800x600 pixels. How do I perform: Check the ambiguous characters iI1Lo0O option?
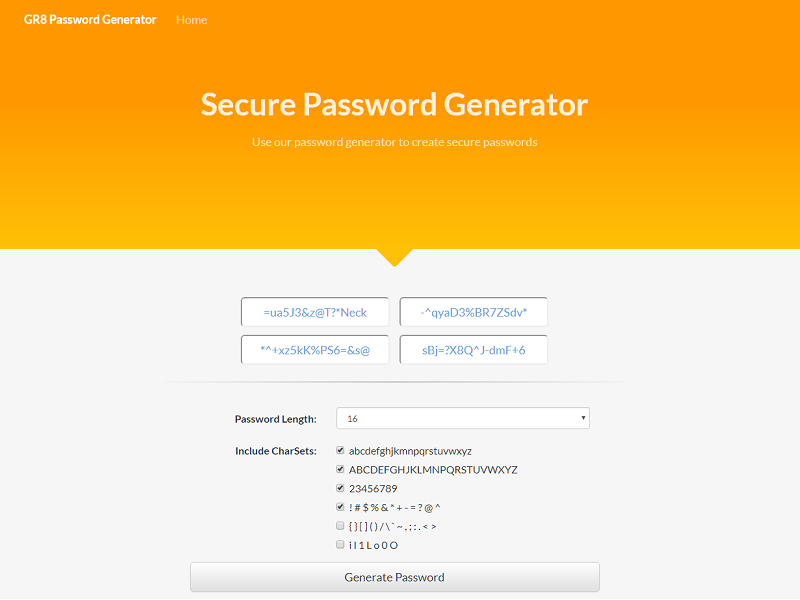[340, 544]
